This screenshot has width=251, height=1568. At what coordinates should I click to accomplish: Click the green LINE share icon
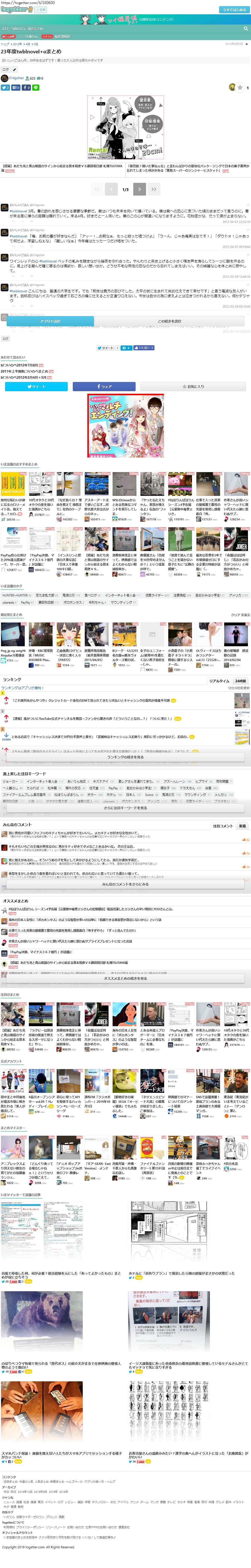click(36, 88)
